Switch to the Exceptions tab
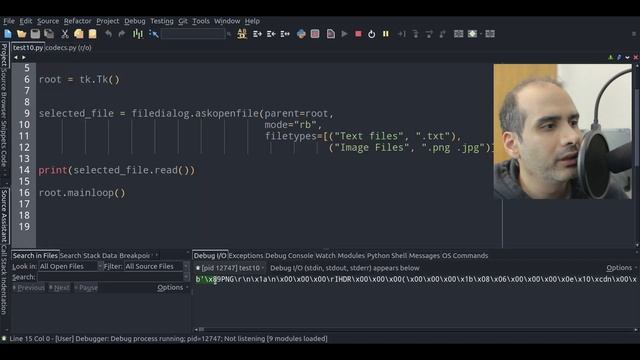Viewport: 640px width, 360px height. pyautogui.click(x=246, y=256)
